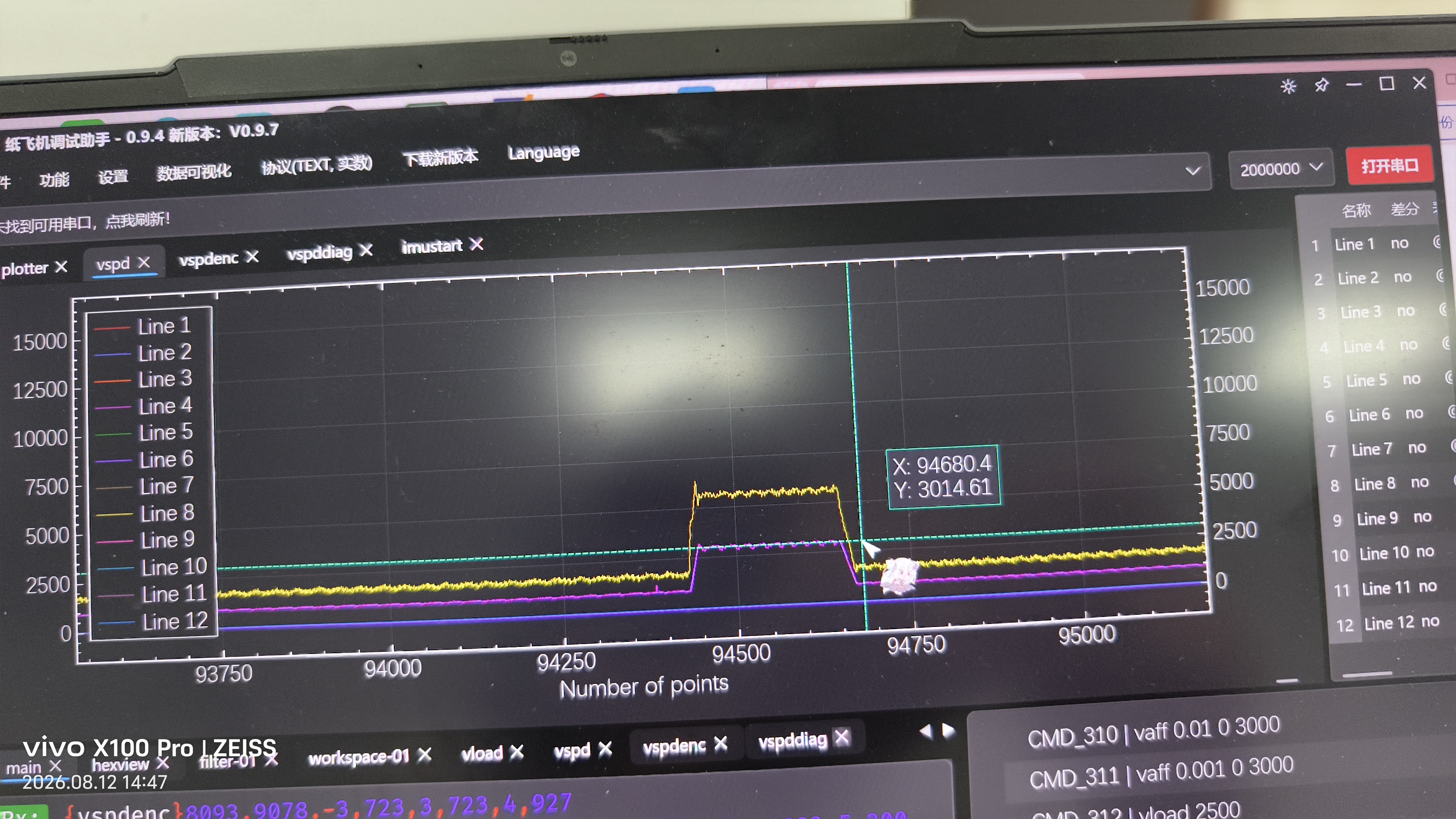Image resolution: width=1456 pixels, height=819 pixels.
Task: Select Line 11 name in line table
Action: click(x=1387, y=588)
